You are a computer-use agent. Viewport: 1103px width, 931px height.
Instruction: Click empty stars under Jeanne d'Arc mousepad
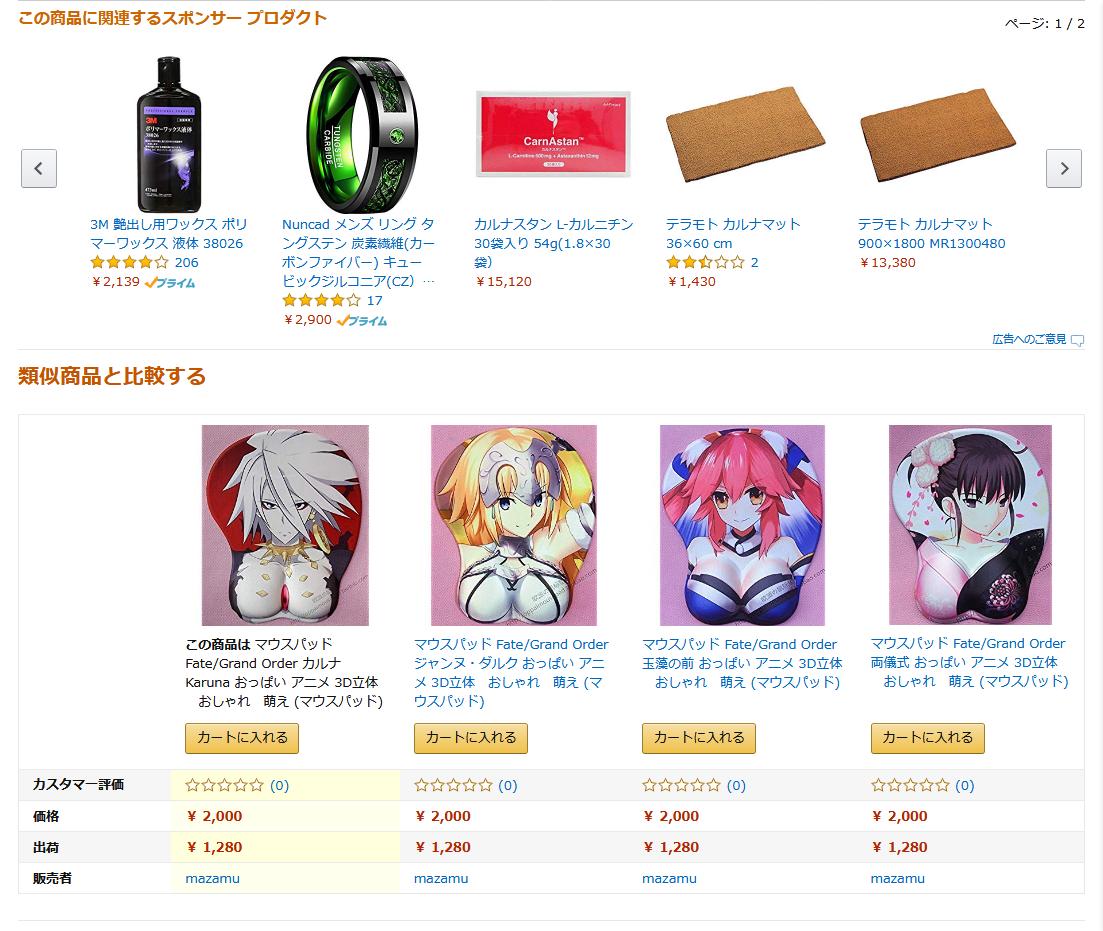click(x=453, y=785)
